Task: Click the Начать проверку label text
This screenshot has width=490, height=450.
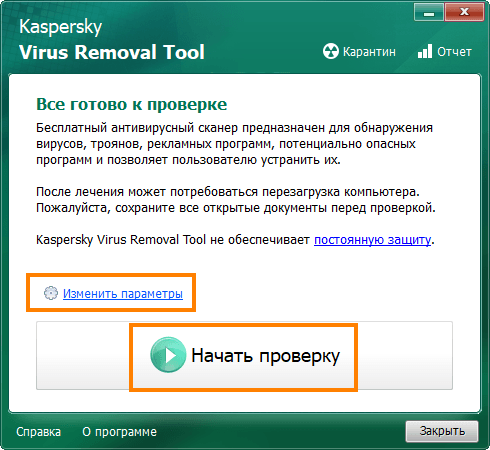Action: (265, 355)
